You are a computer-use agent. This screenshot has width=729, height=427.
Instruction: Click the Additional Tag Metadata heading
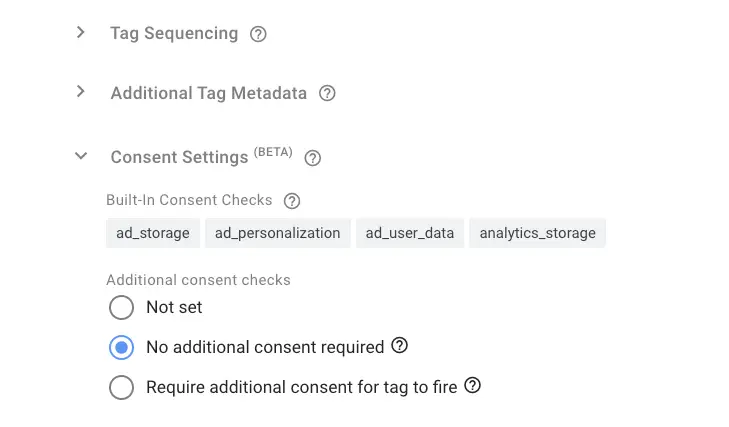click(x=208, y=94)
